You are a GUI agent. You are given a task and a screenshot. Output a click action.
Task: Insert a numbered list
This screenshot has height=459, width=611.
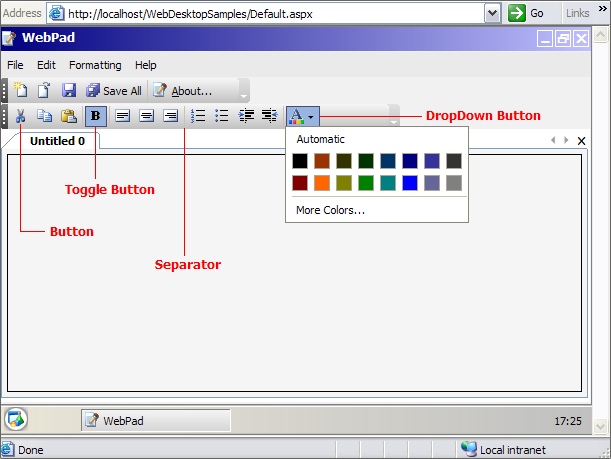pyautogui.click(x=198, y=116)
